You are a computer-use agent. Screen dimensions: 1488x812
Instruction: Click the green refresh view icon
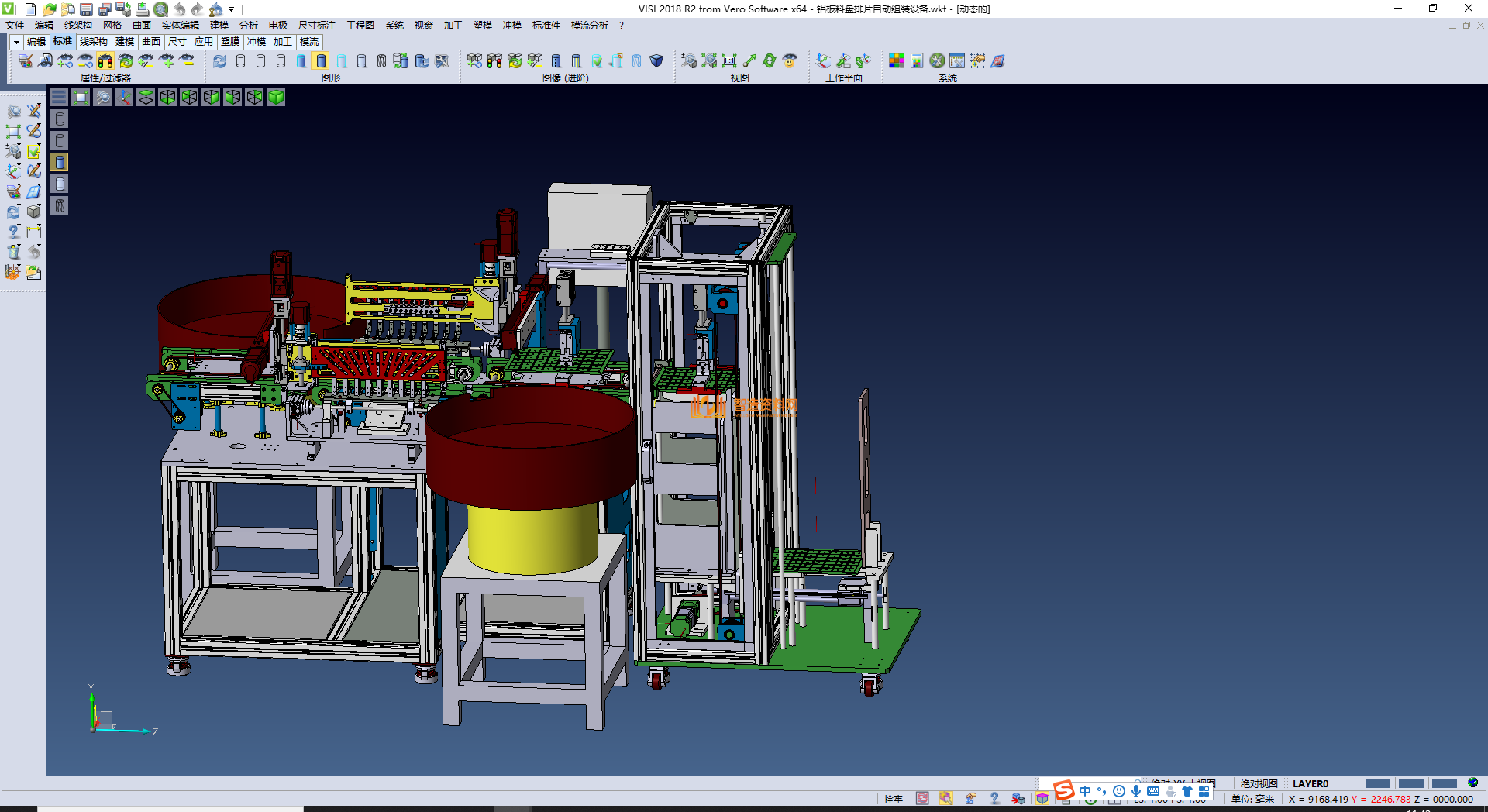(770, 61)
